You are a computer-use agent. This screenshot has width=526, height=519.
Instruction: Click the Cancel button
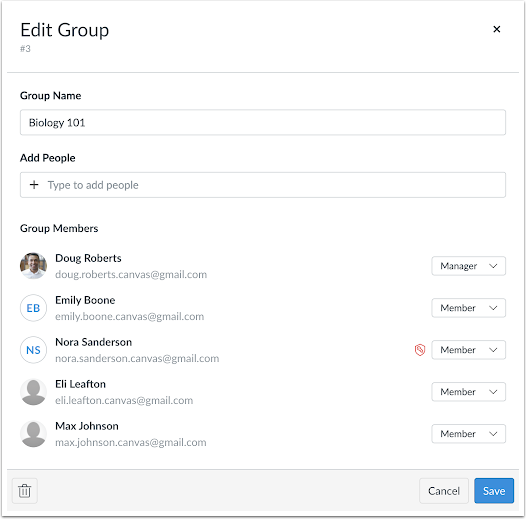coord(444,491)
